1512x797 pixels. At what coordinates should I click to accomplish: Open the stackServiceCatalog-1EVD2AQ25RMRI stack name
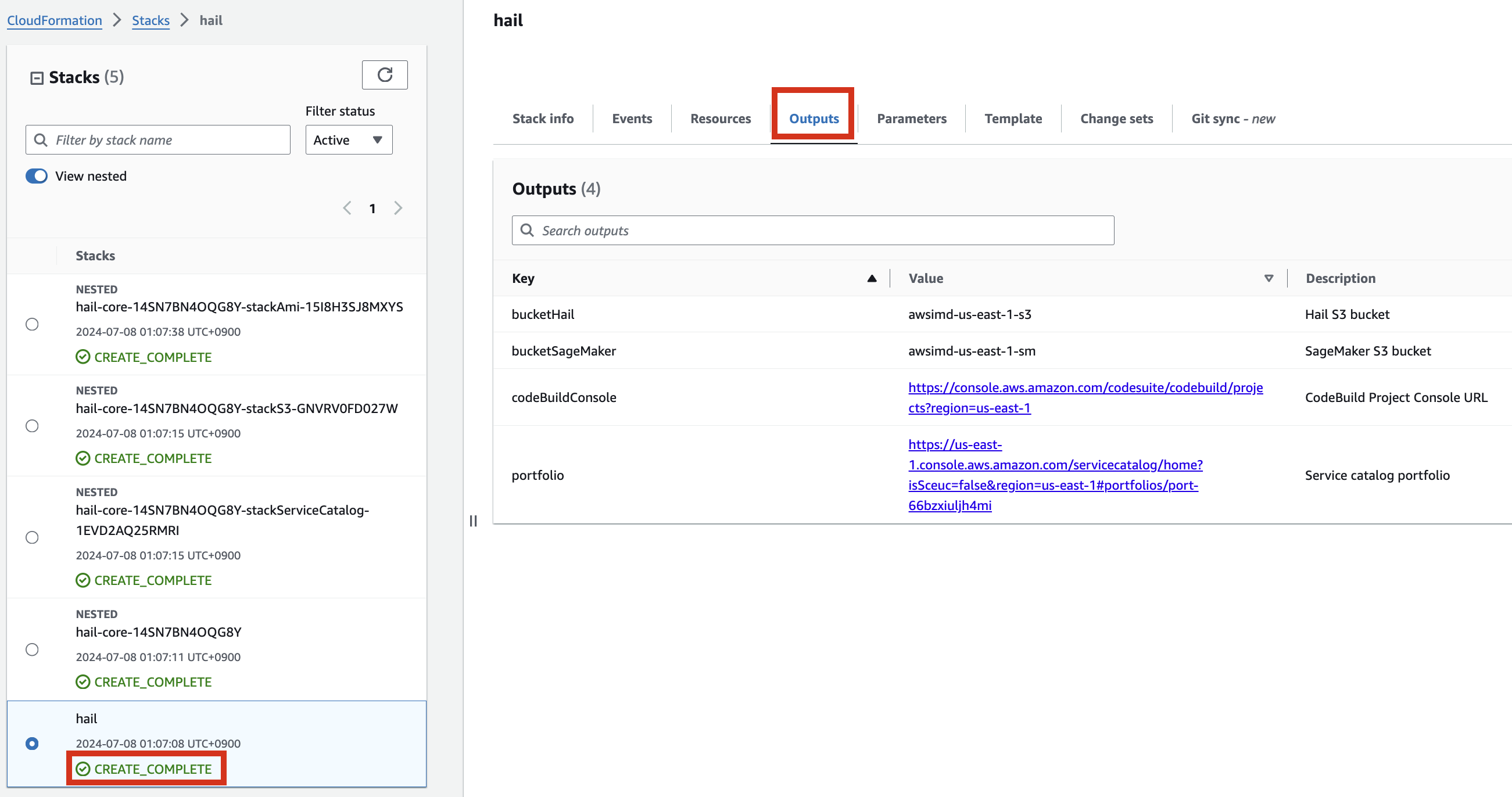(x=223, y=520)
